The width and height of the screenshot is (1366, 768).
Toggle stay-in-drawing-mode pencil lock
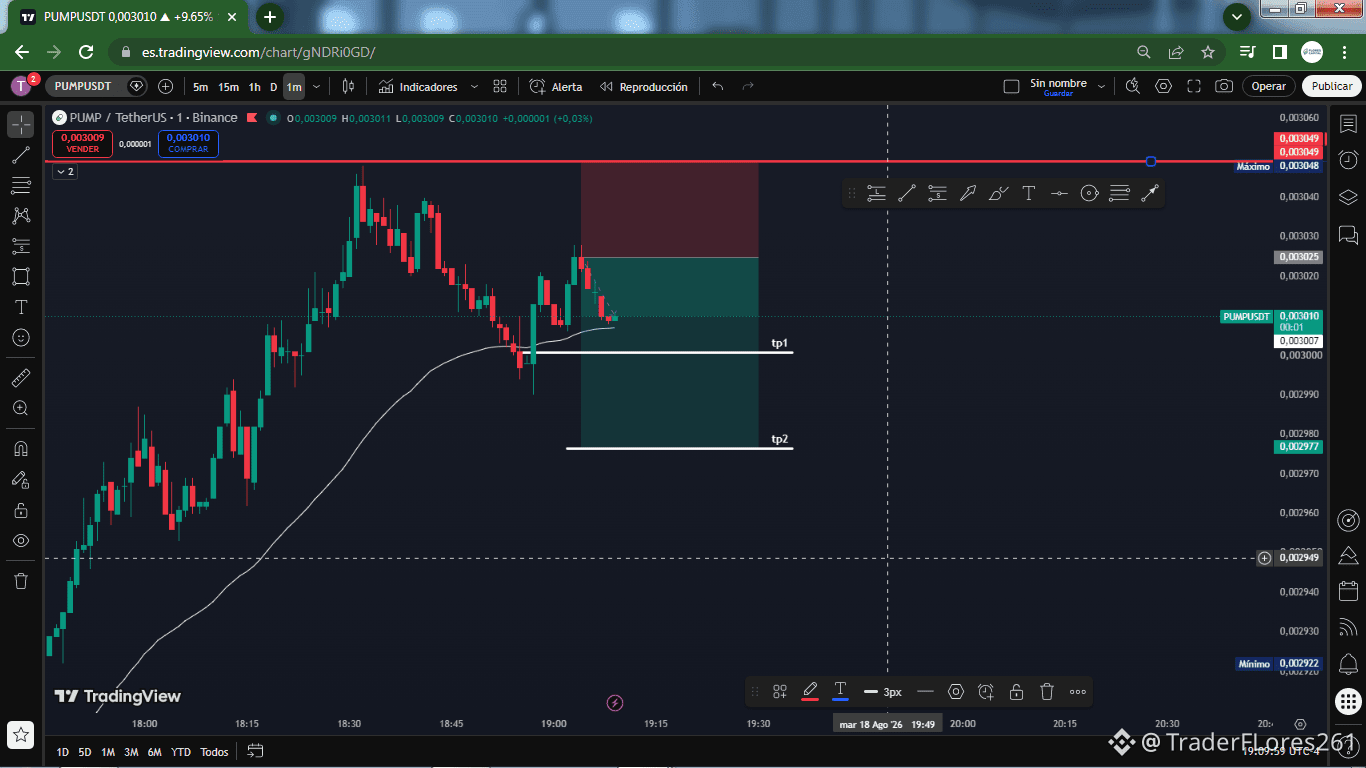point(21,480)
